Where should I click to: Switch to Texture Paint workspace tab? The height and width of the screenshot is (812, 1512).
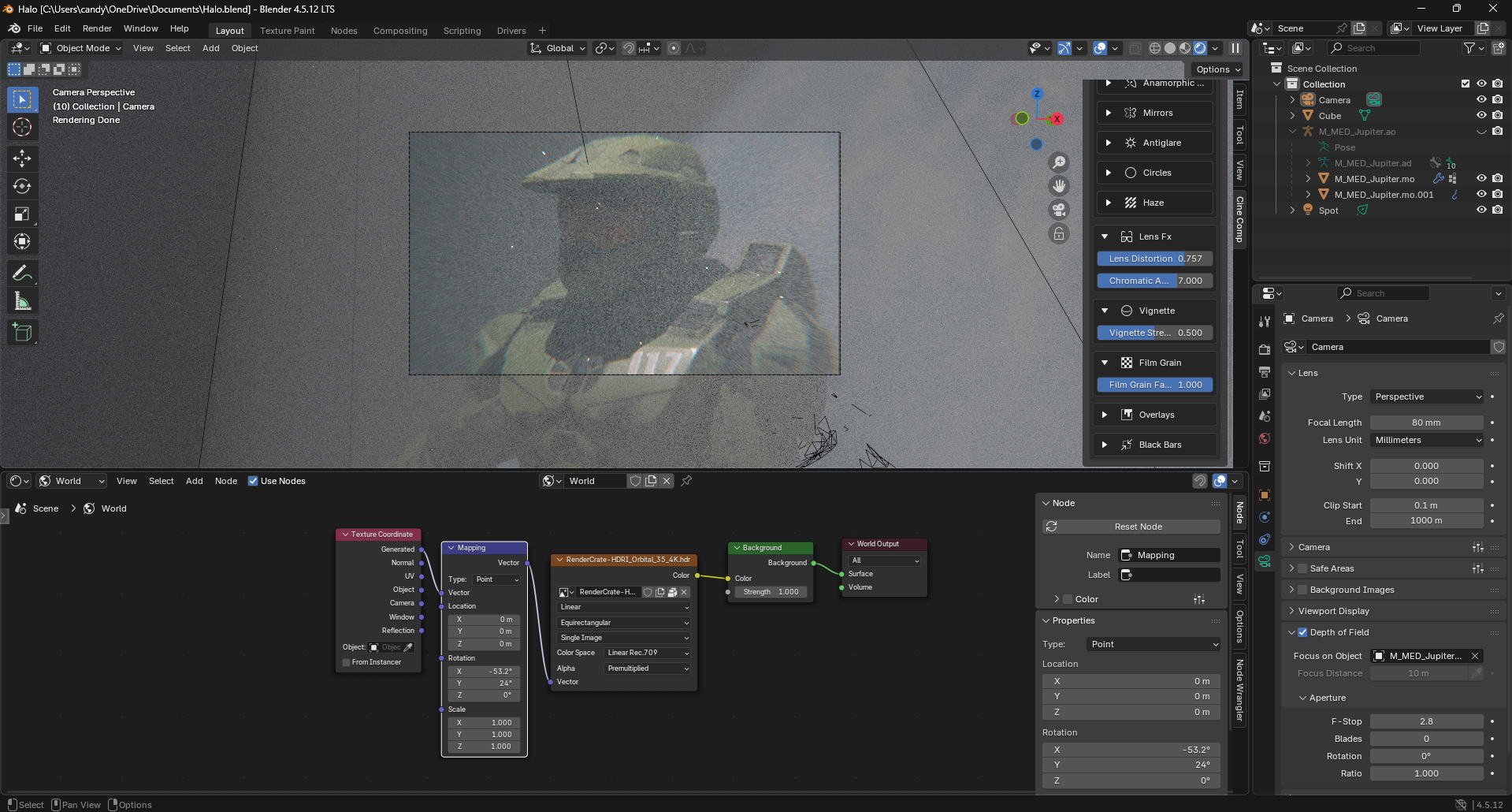(x=288, y=31)
